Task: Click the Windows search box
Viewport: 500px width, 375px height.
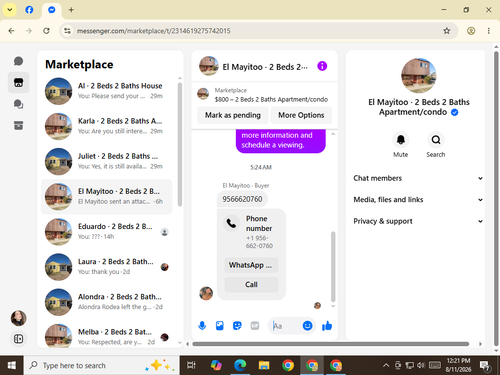Action: (101, 365)
